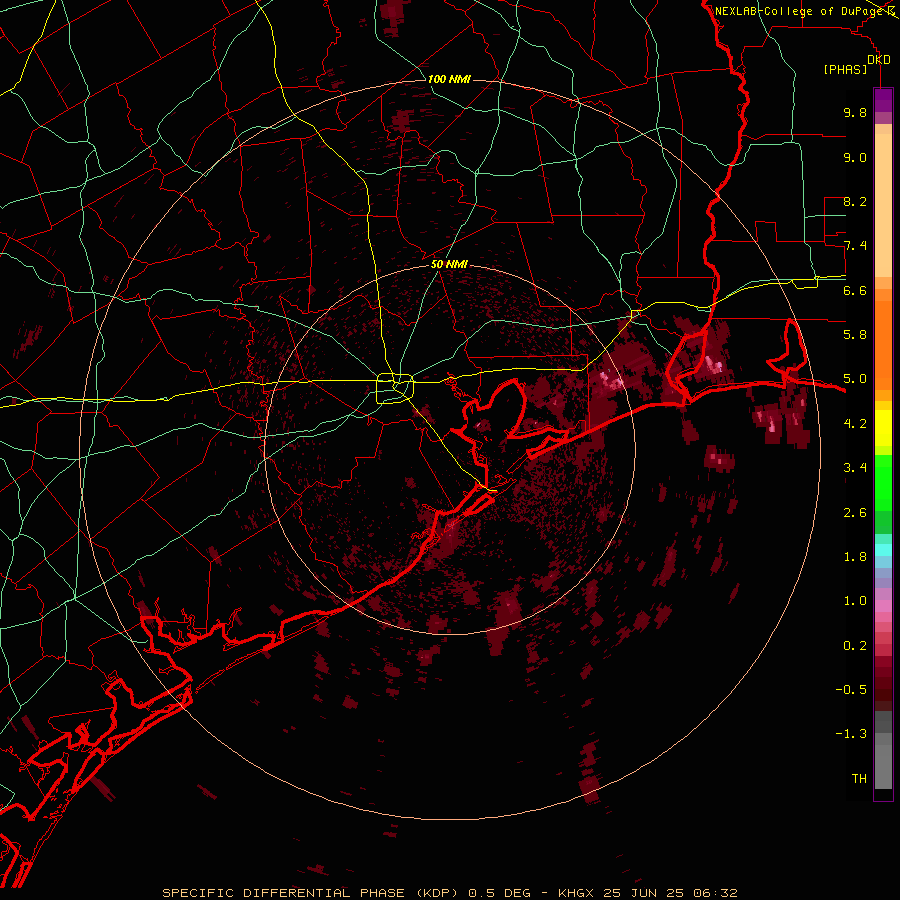Click the -1.3 value on the scale

coord(851,734)
